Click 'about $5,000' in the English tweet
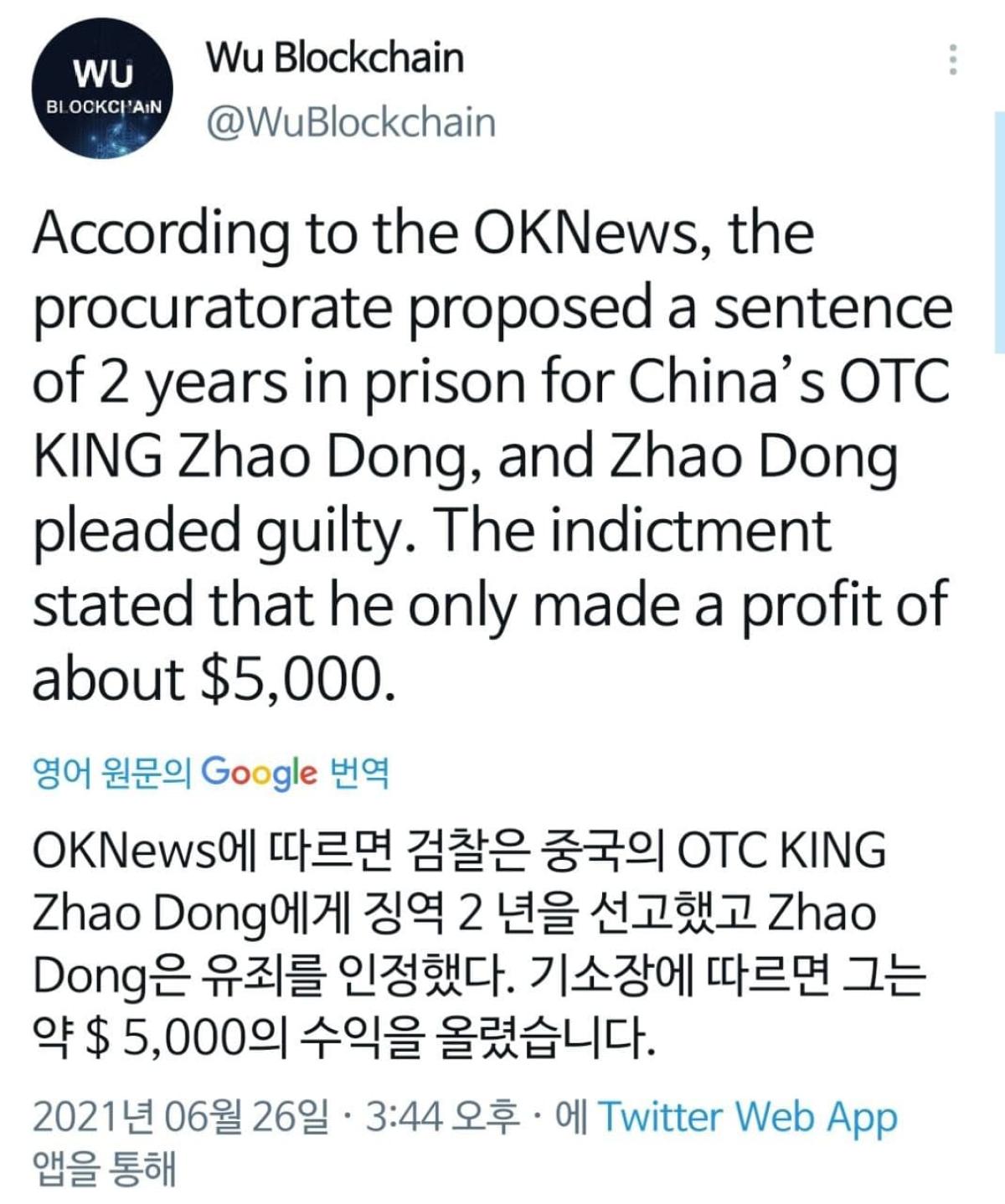 213,678
